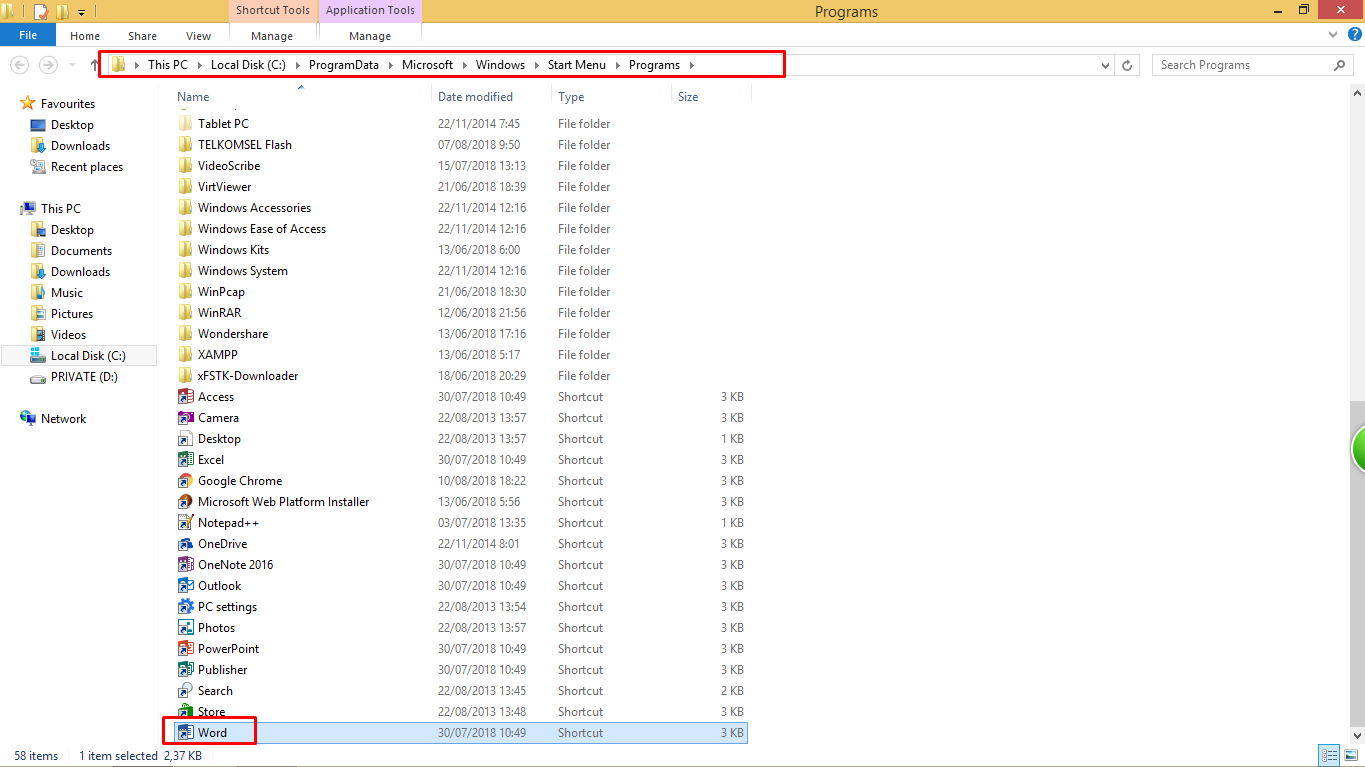The height and width of the screenshot is (767, 1365).
Task: Go back using the Back arrow
Action: point(19,65)
